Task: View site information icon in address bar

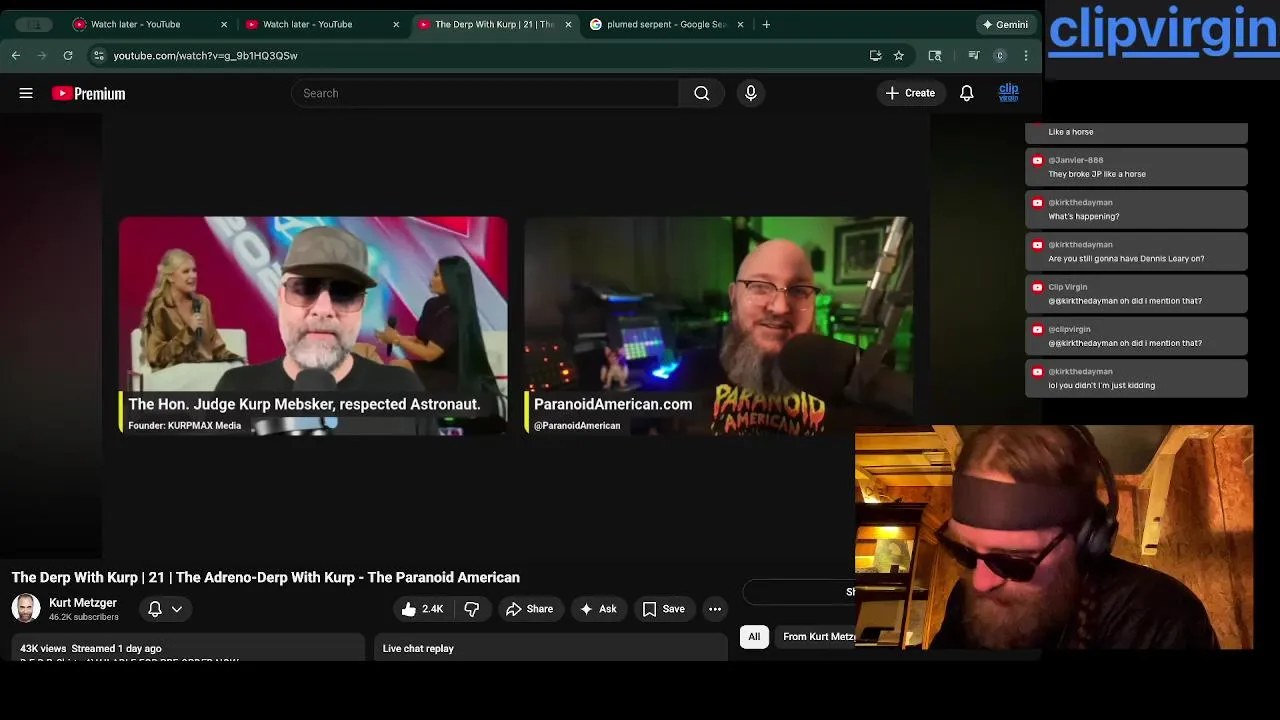Action: click(98, 56)
